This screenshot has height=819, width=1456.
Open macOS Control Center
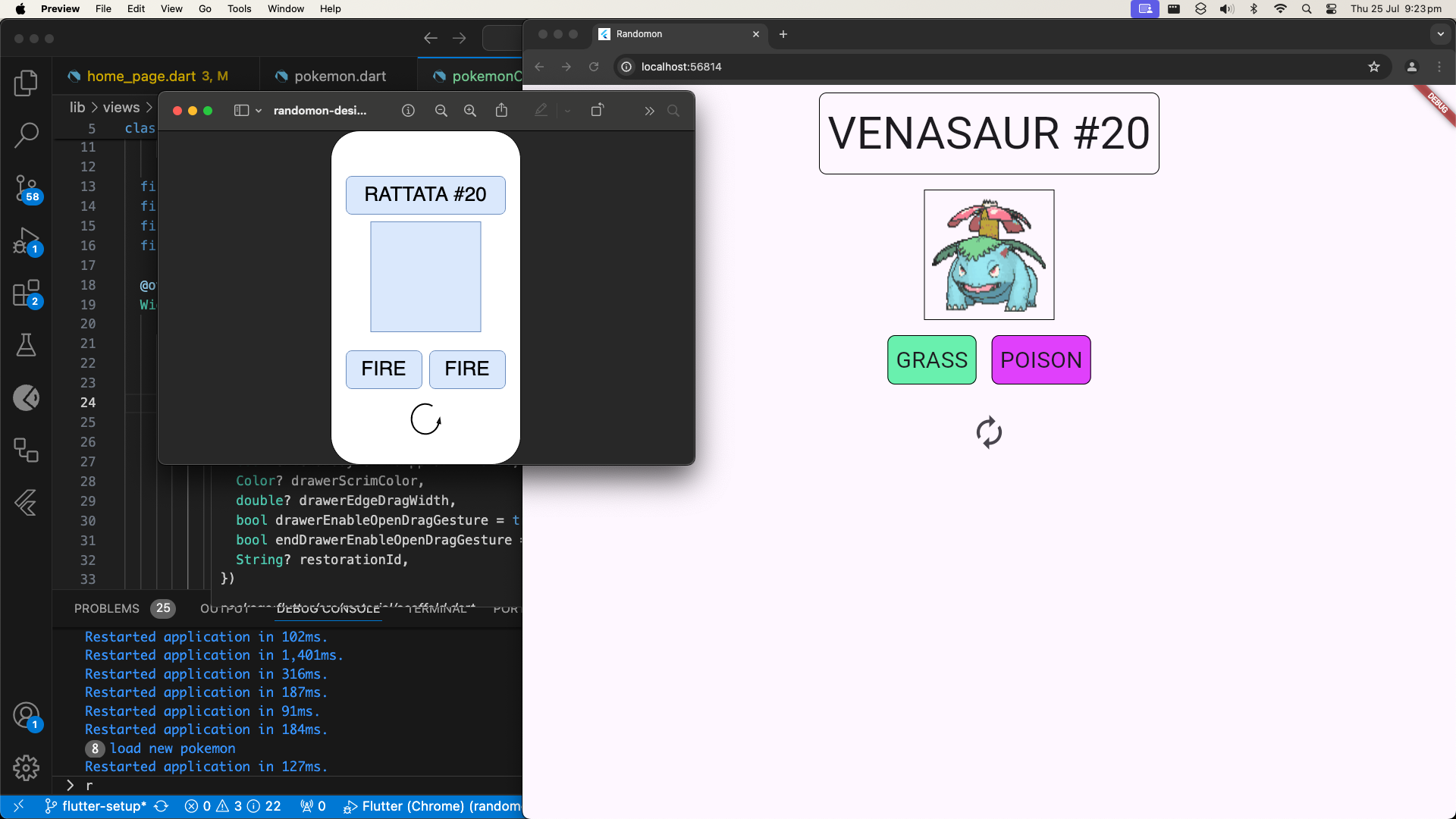[1331, 9]
